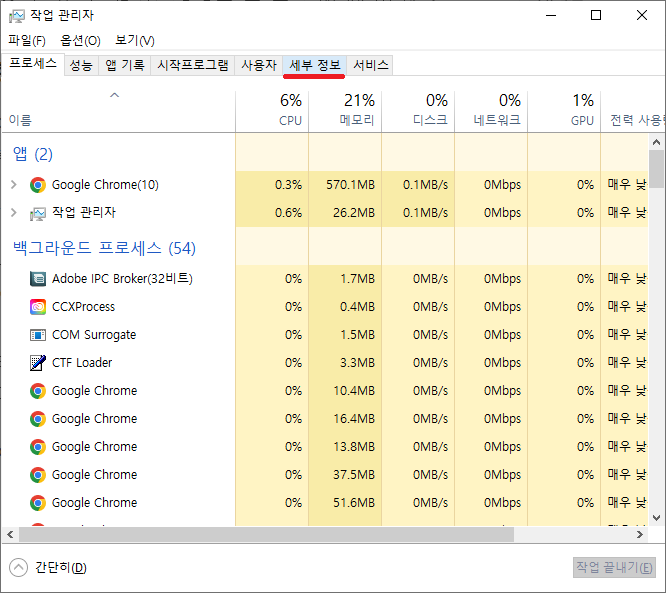Click the COM Surrogate icon
Screen dimensions: 666x593
38,335
